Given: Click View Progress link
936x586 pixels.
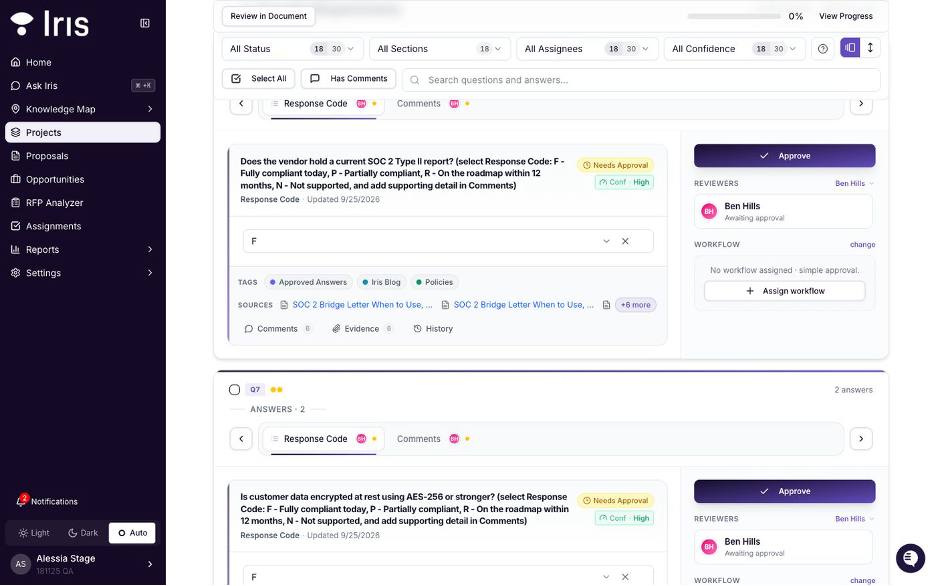Looking at the screenshot, I should (x=845, y=16).
